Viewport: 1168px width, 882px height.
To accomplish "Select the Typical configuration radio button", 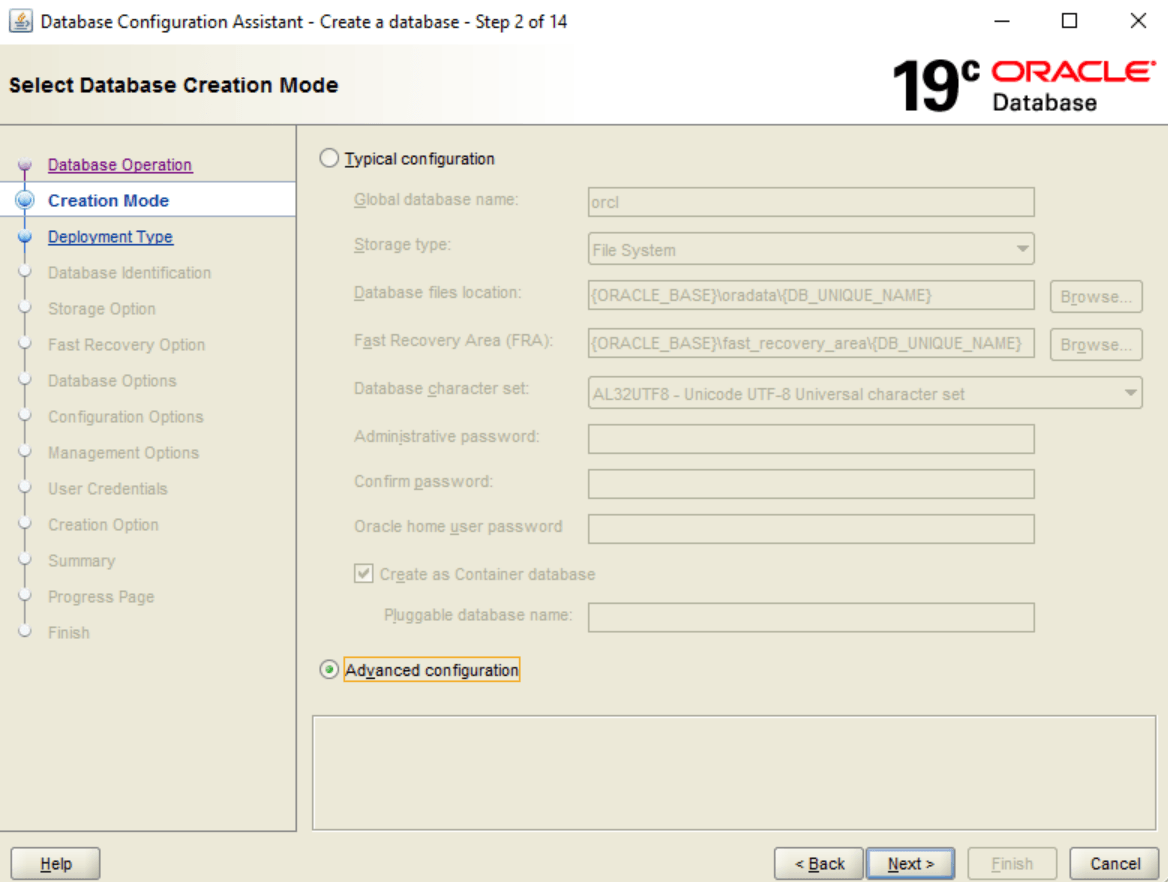I will click(x=328, y=158).
